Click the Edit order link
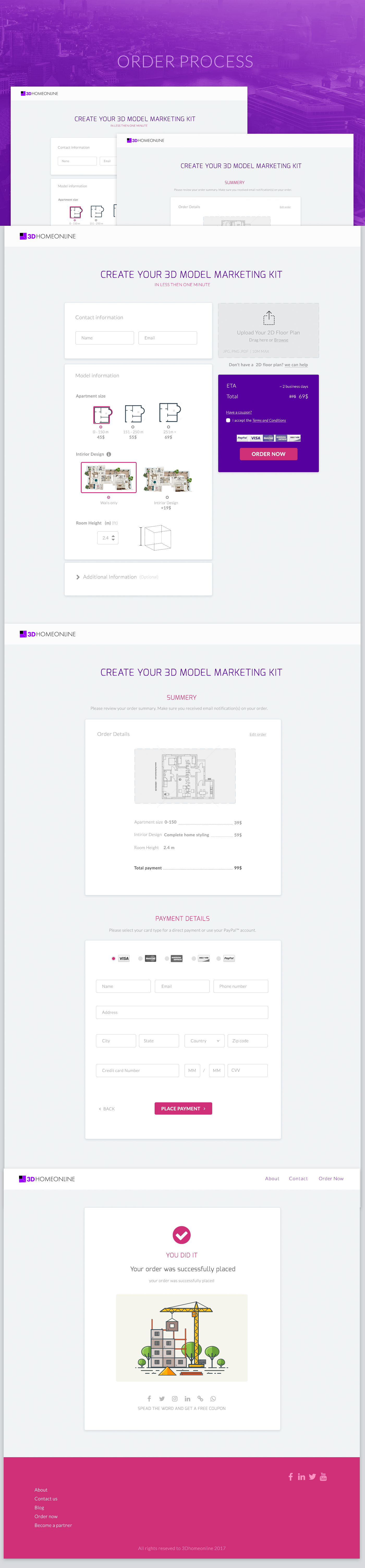Image resolution: width=365 pixels, height=1568 pixels. pyautogui.click(x=258, y=734)
